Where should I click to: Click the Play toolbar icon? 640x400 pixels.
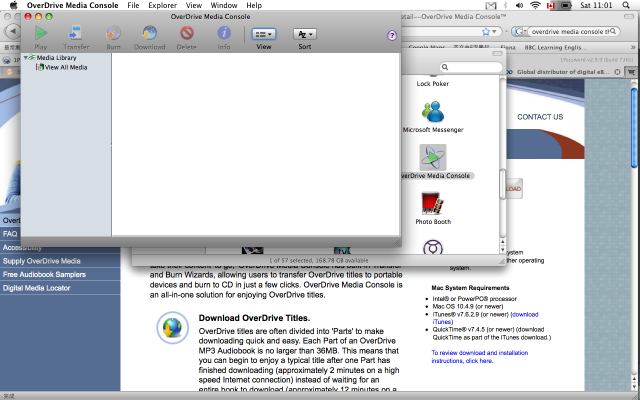[40, 33]
